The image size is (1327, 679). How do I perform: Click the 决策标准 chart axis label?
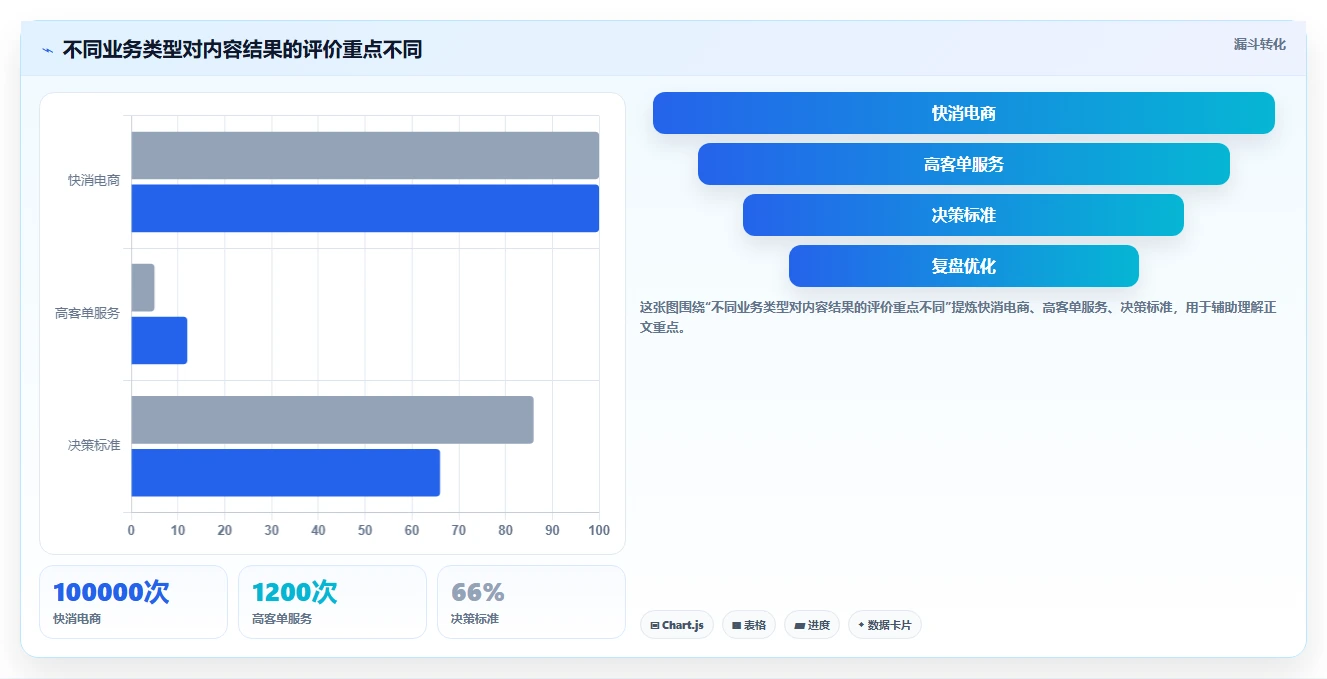coord(94,445)
